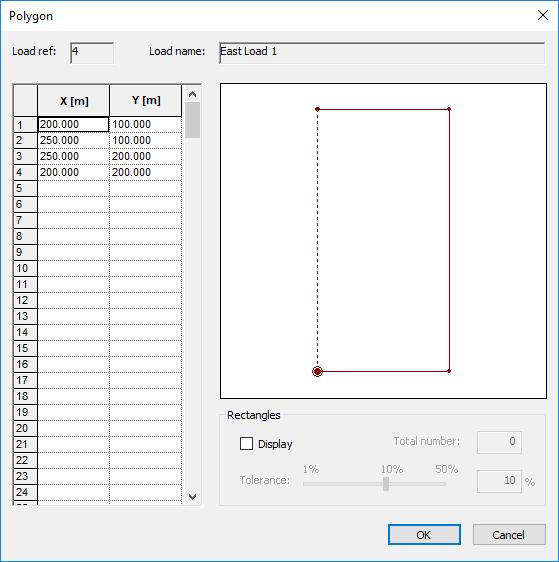559x562 pixels.
Task: Select row 3 header in the table
Action: 25,156
